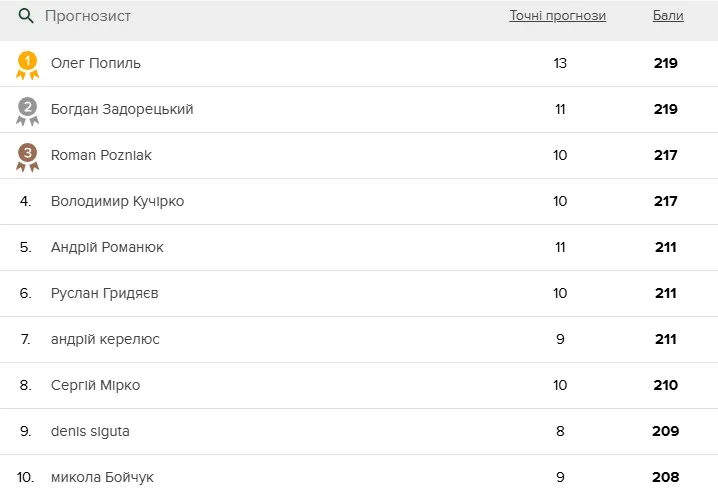
Task: Click Roman Pozniak's 217 points value
Action: click(666, 155)
